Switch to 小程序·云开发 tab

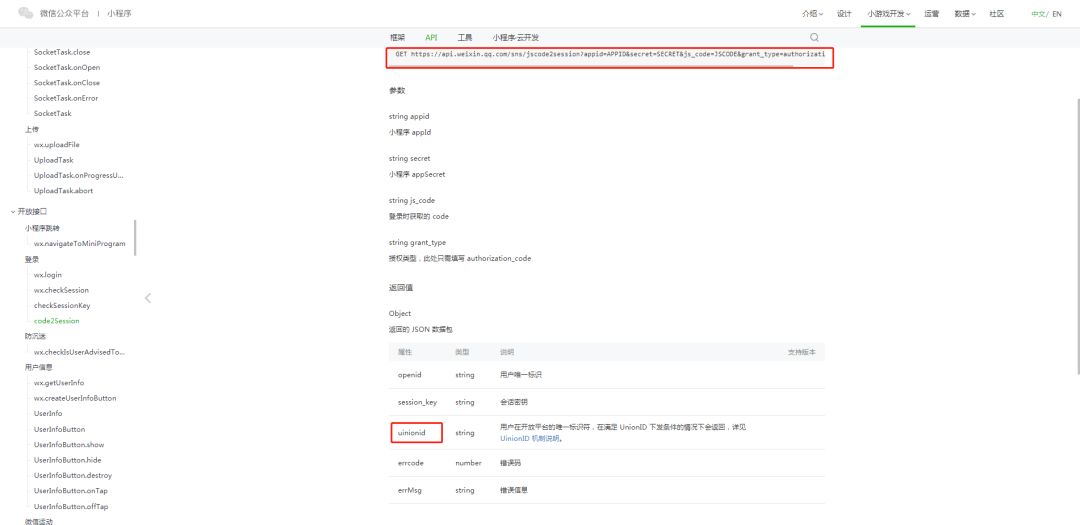pos(516,38)
